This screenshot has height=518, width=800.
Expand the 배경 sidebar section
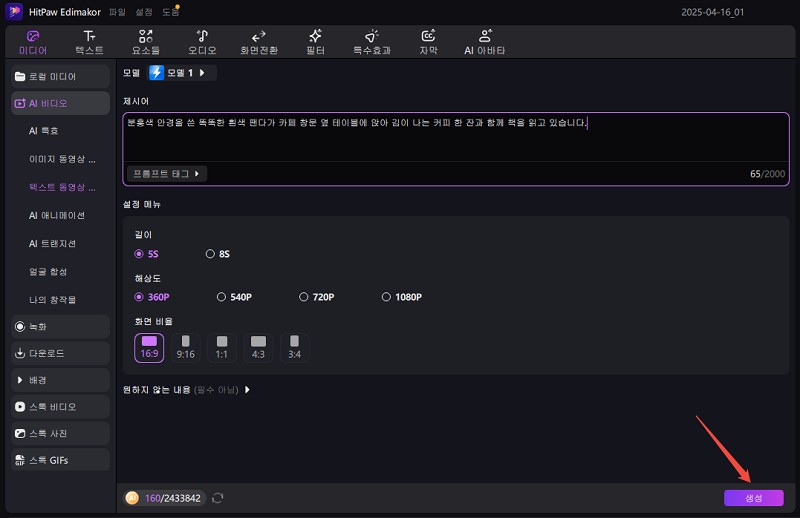click(60, 380)
